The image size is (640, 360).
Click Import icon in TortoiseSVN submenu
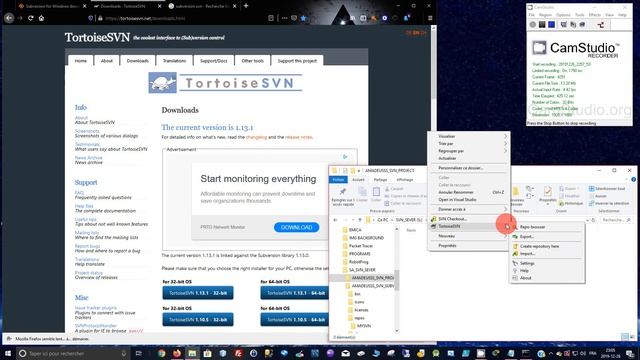tap(515, 254)
